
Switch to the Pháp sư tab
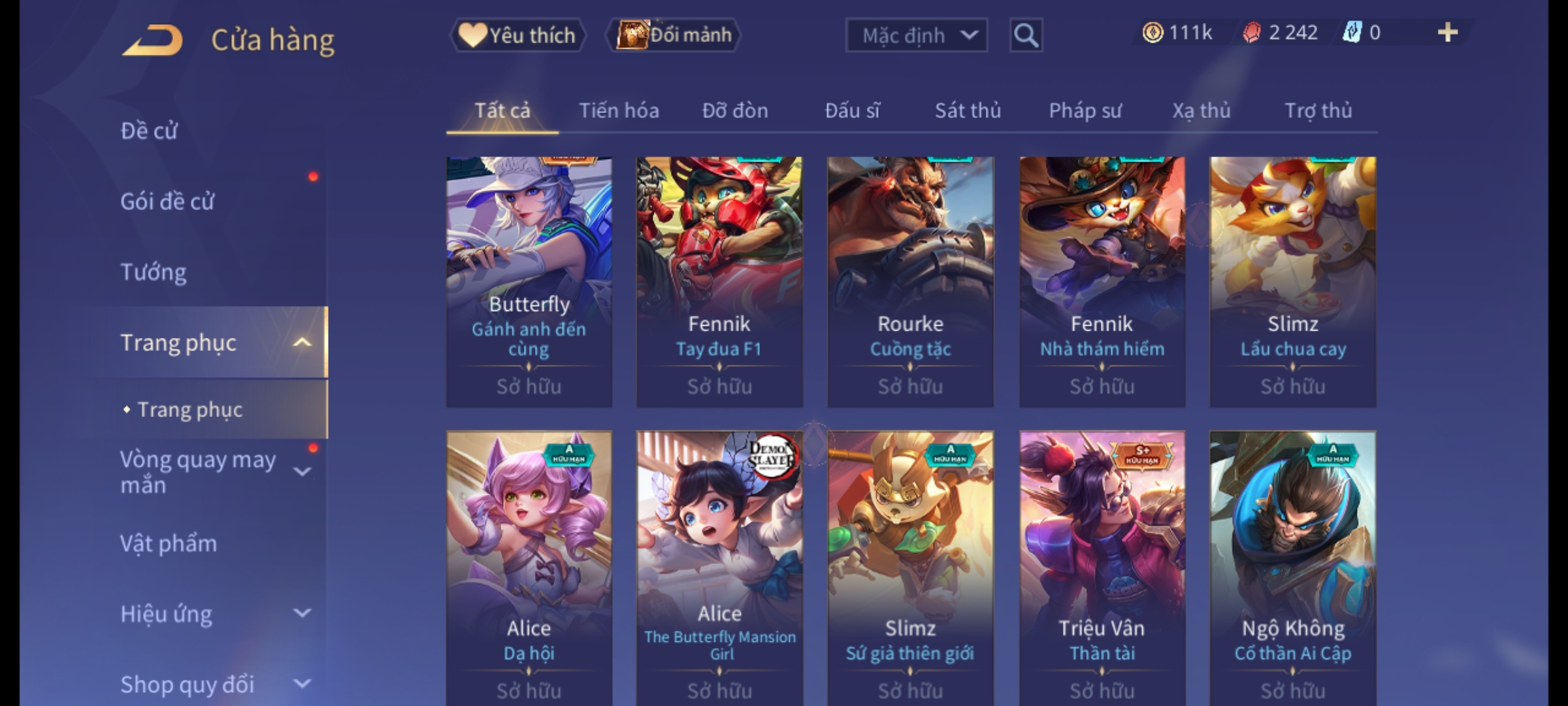click(x=1085, y=110)
